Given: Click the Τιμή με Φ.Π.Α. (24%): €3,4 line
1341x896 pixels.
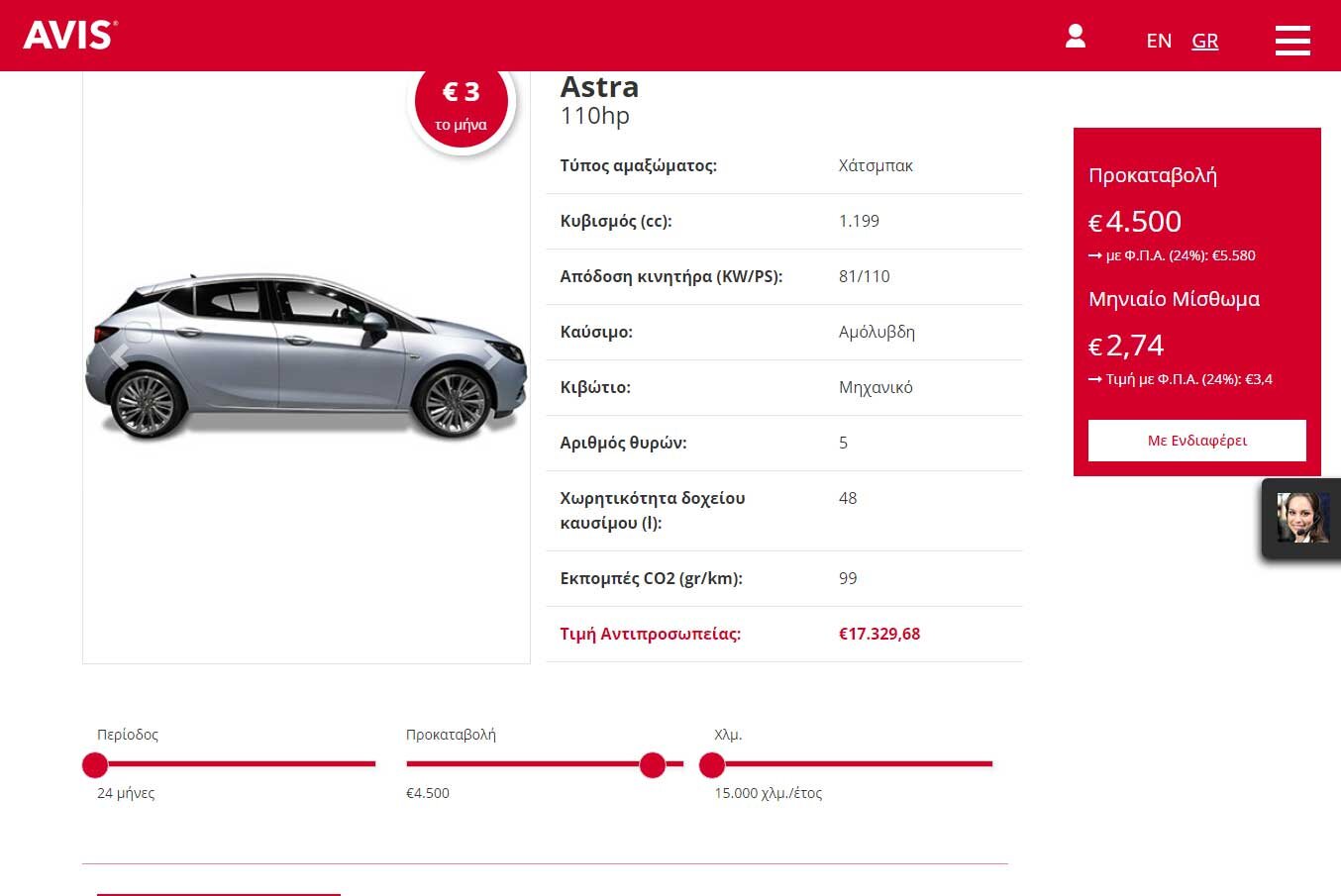Looking at the screenshot, I should tap(1181, 379).
